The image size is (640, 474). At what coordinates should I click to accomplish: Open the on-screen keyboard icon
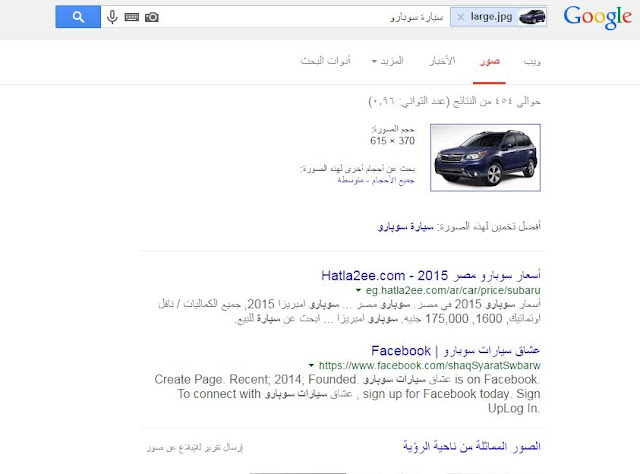[132, 17]
